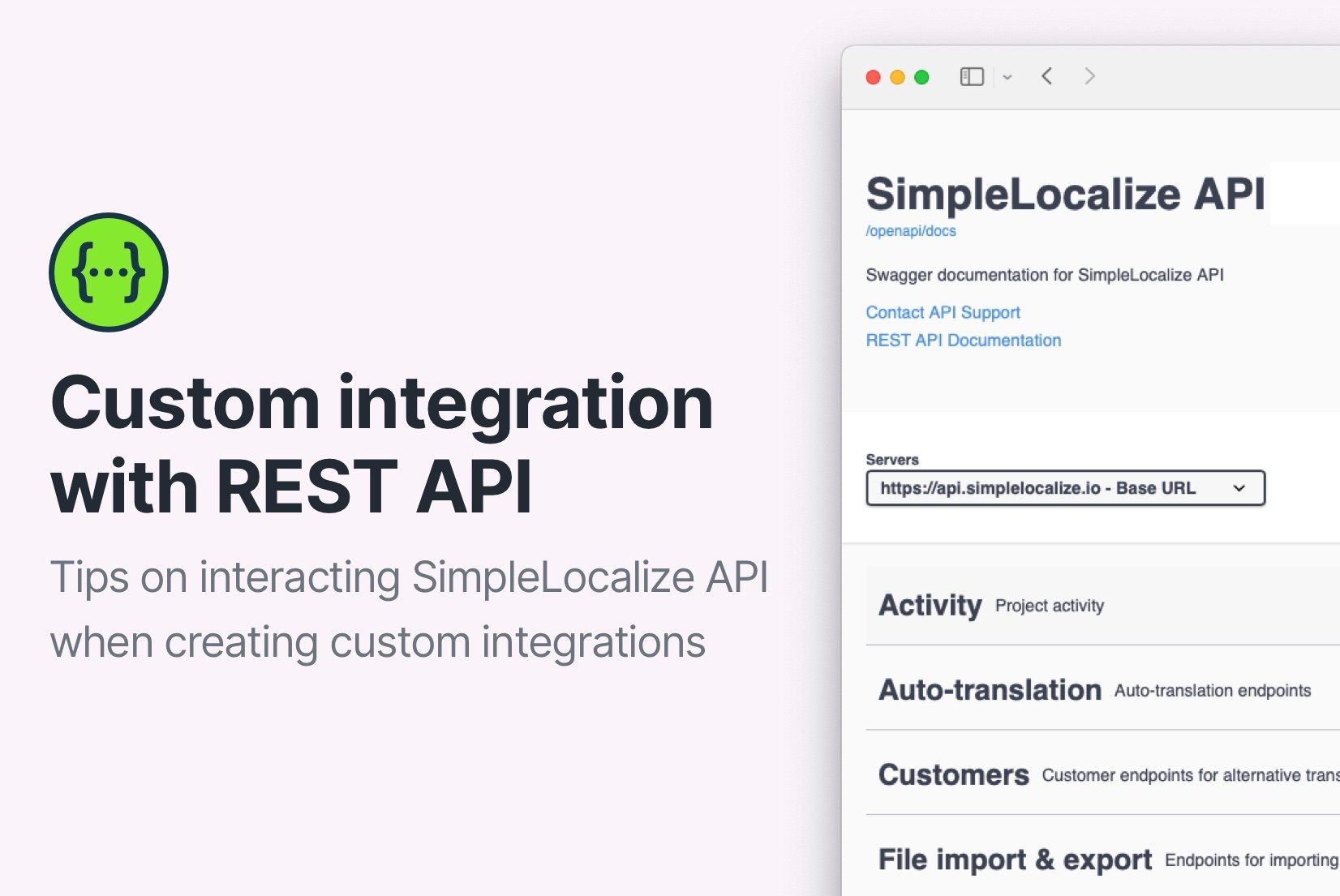Open the Servers Base URL dropdown
This screenshot has width=1340, height=896.
[x=1066, y=488]
